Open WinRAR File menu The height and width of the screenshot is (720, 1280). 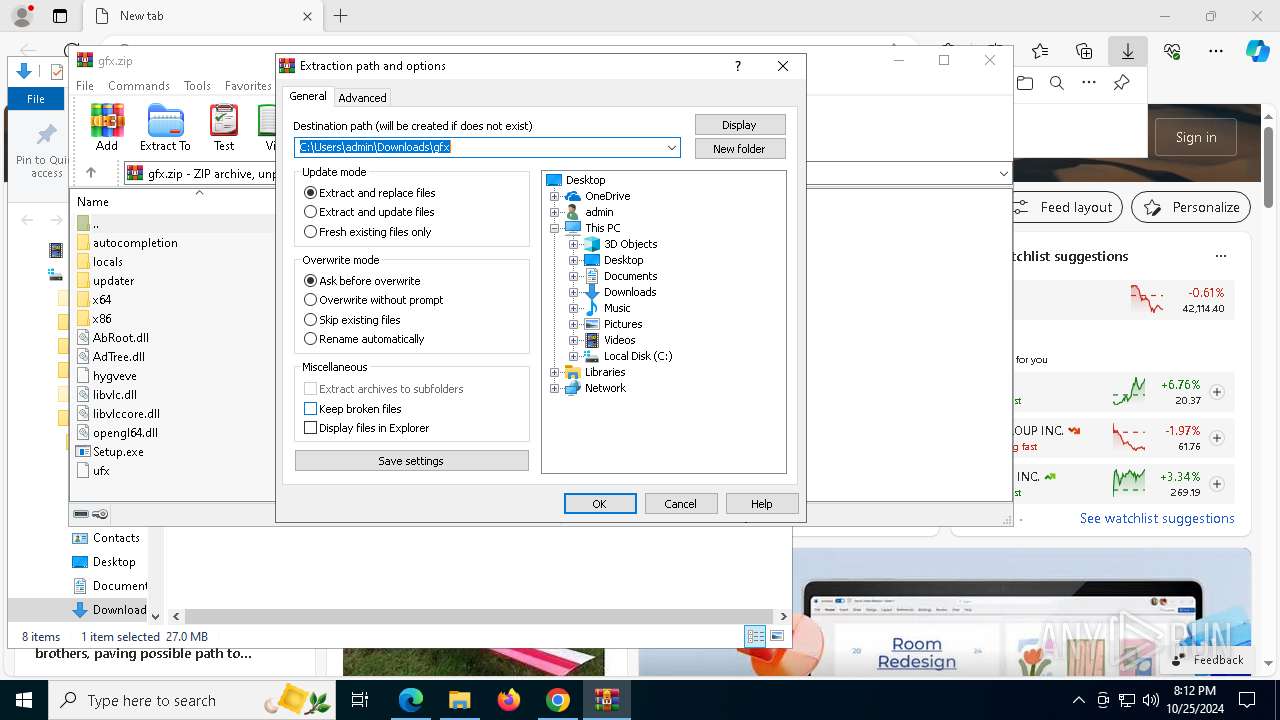tap(85, 86)
